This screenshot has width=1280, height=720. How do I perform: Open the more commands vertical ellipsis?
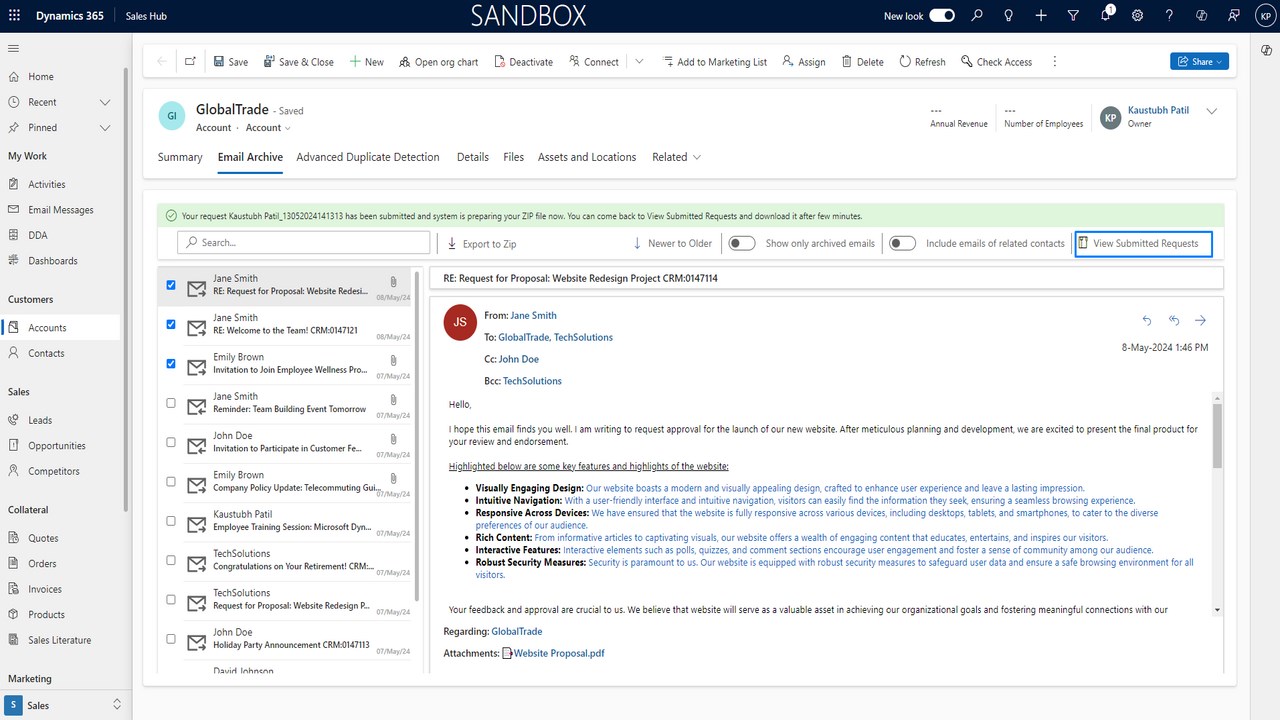(1054, 61)
